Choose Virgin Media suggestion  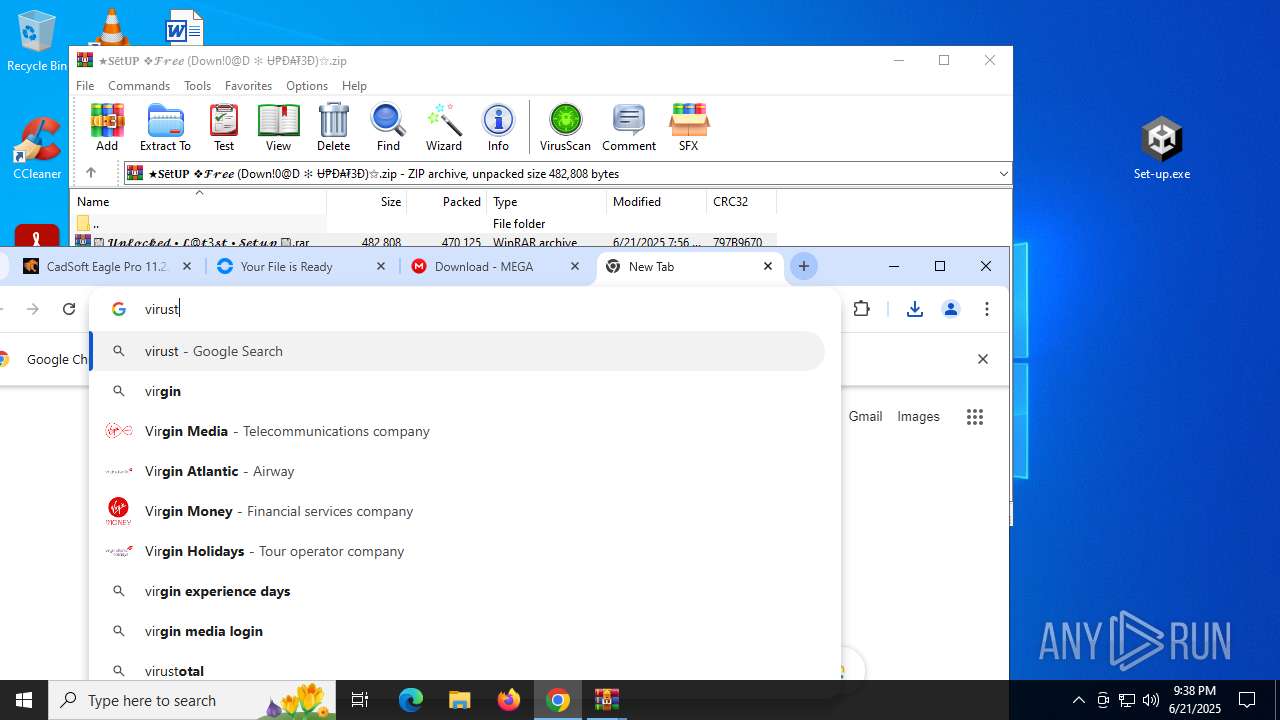[x=457, y=431]
